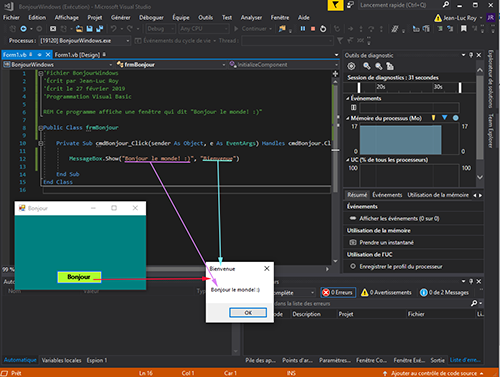The image size is (500, 377).
Task: Open the Générer menu
Action: point(121,18)
